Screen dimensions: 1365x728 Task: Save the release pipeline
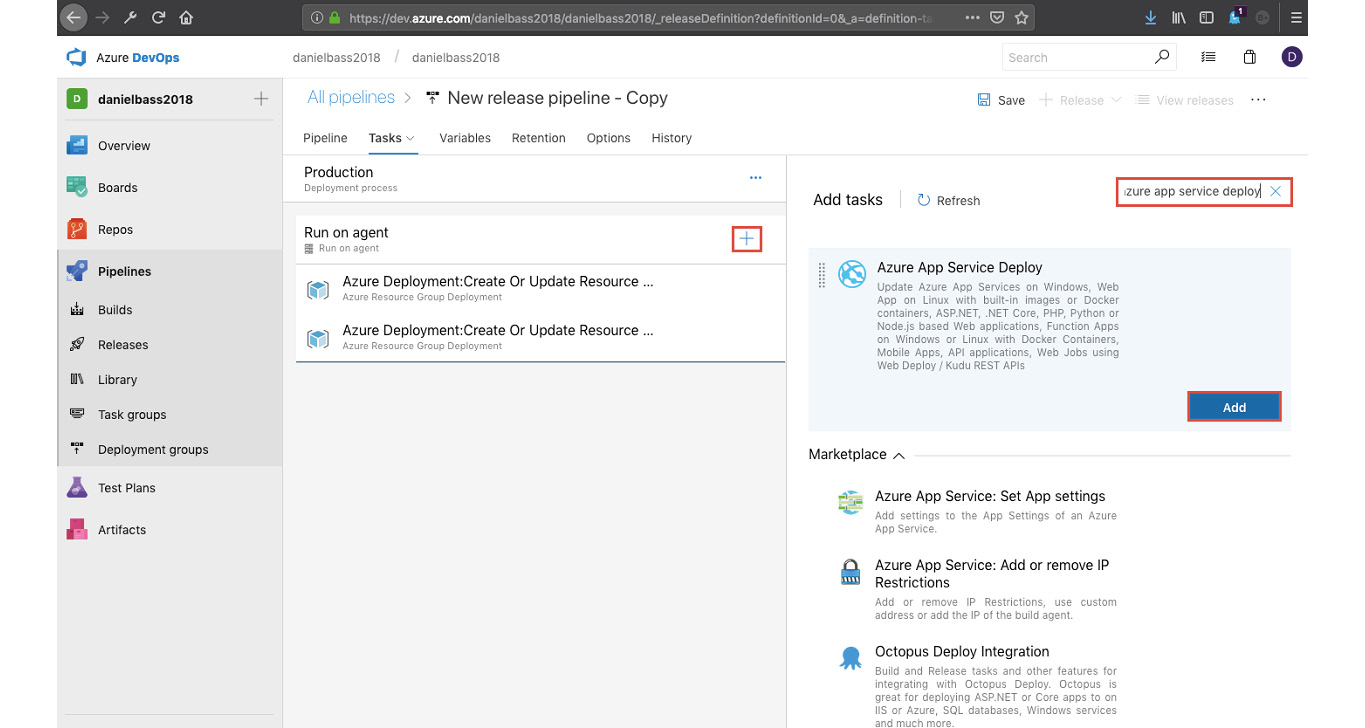tap(1001, 100)
